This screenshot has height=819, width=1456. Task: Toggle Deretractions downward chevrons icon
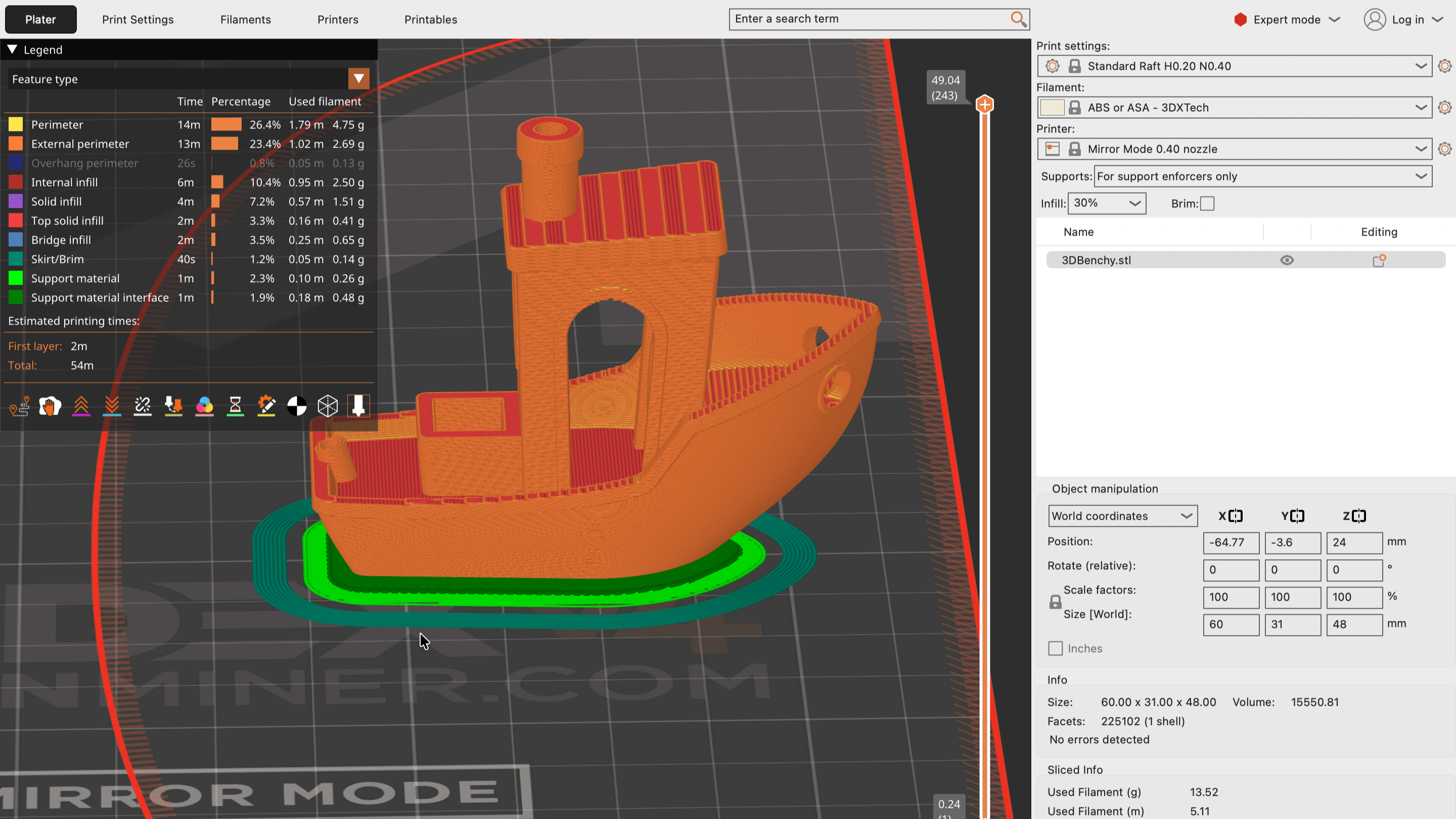(112, 406)
